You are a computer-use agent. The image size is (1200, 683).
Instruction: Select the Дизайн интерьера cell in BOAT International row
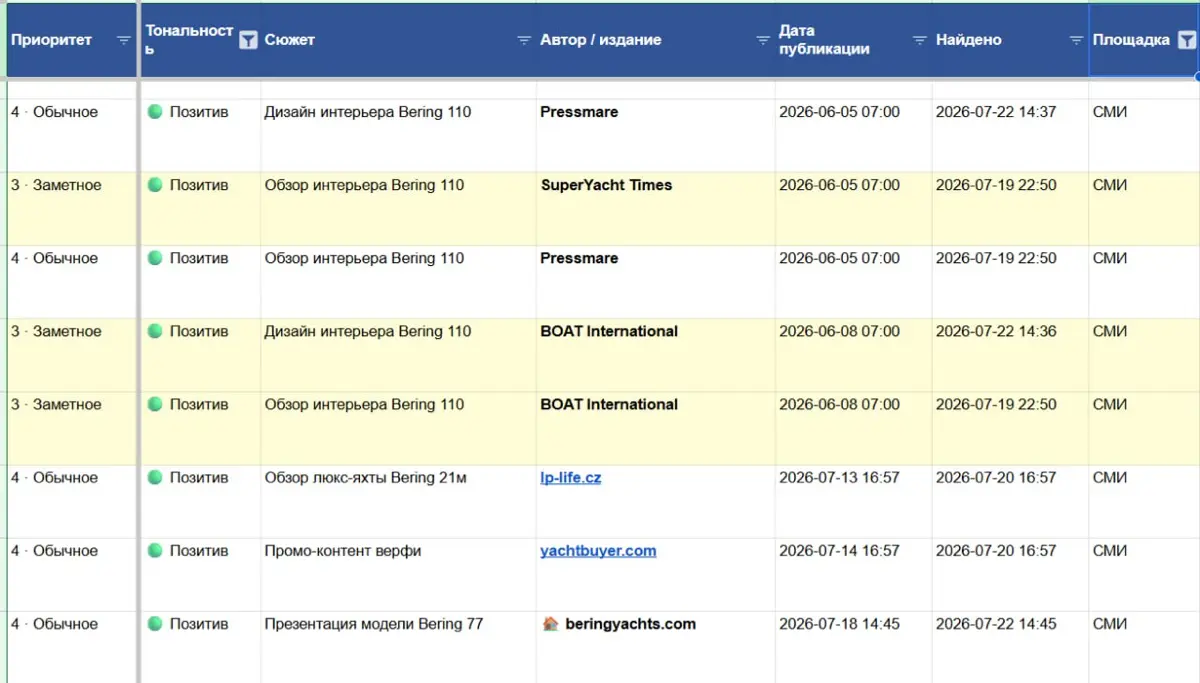[398, 355]
